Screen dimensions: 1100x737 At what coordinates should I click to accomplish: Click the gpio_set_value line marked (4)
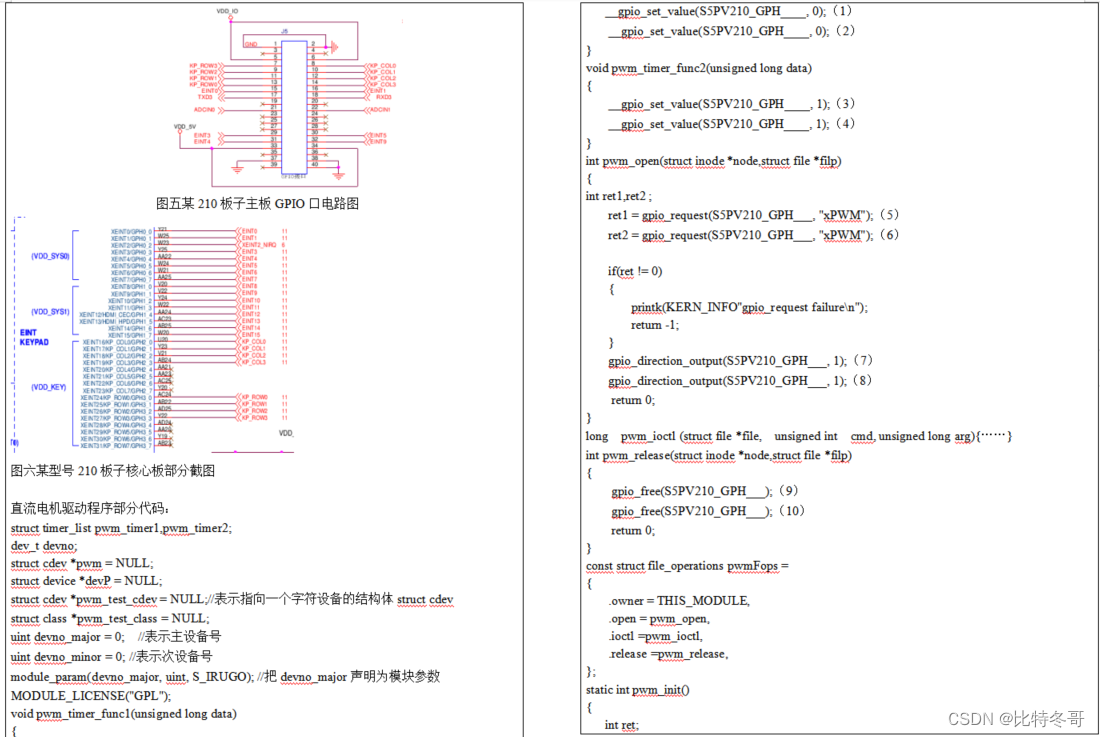coord(730,124)
